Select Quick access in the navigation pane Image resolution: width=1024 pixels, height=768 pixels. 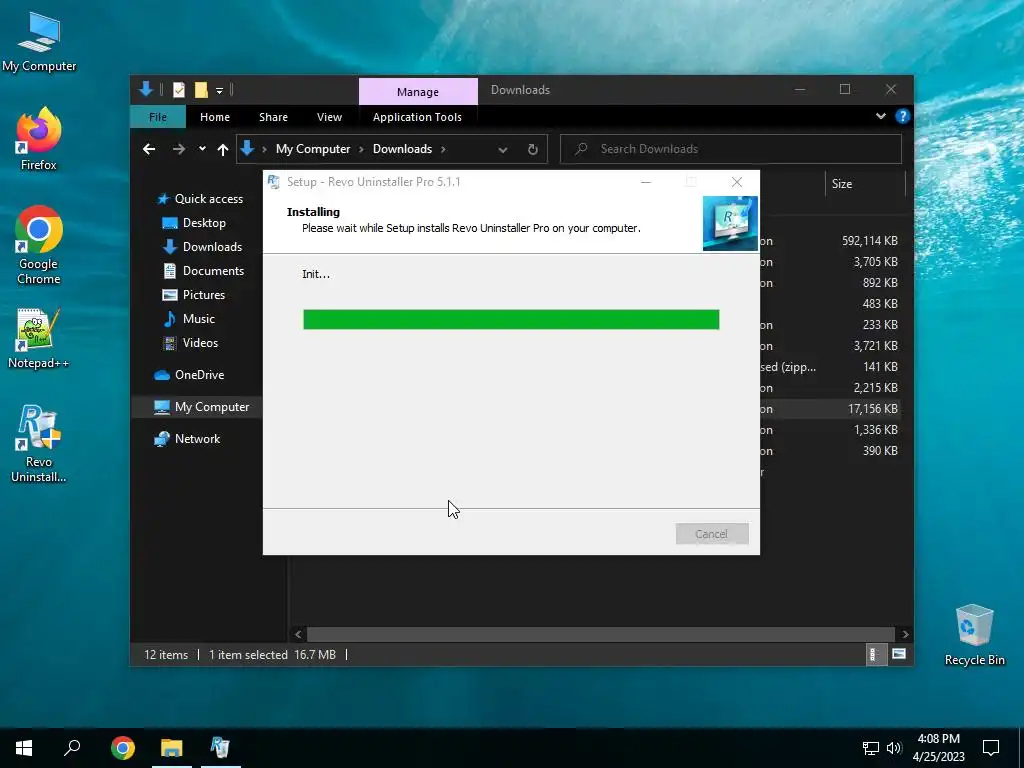pyautogui.click(x=199, y=199)
